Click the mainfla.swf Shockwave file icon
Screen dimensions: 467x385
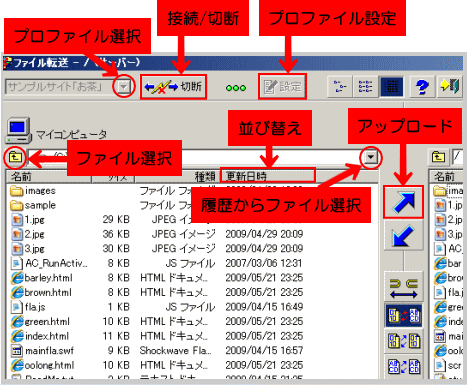[x=17, y=351]
